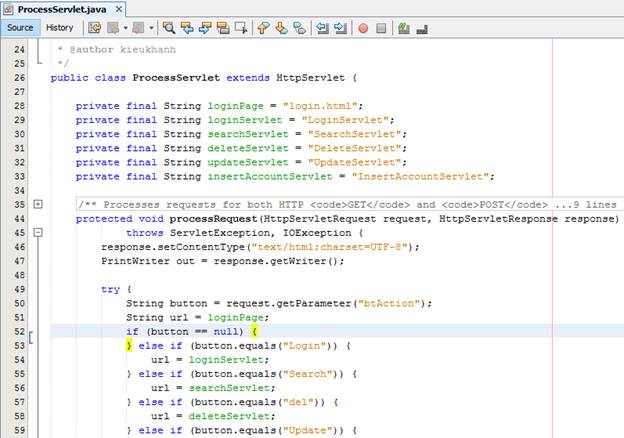Click the 'try' keyword on line 49
Image resolution: width=624 pixels, height=438 pixels.
(x=110, y=290)
